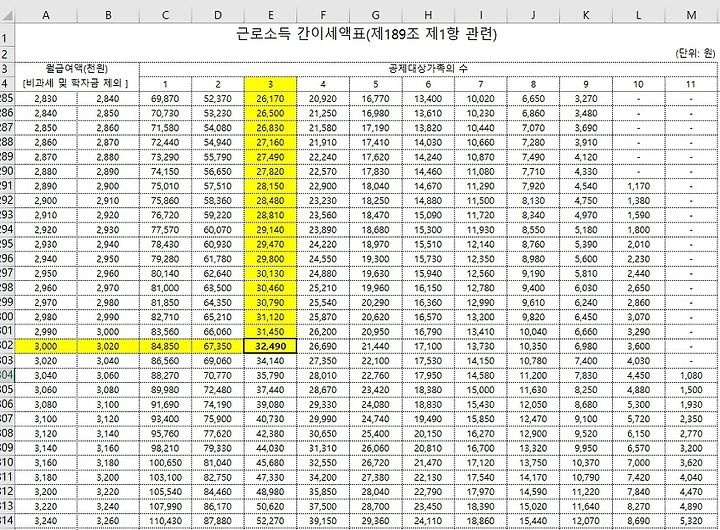The image size is (720, 530).
Task: Click cell 18,860 in column I
Action: click(480, 521)
